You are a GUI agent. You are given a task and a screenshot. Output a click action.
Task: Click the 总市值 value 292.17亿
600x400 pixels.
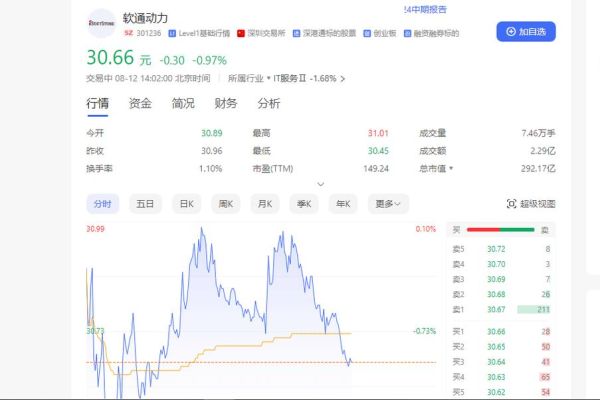pyautogui.click(x=538, y=168)
